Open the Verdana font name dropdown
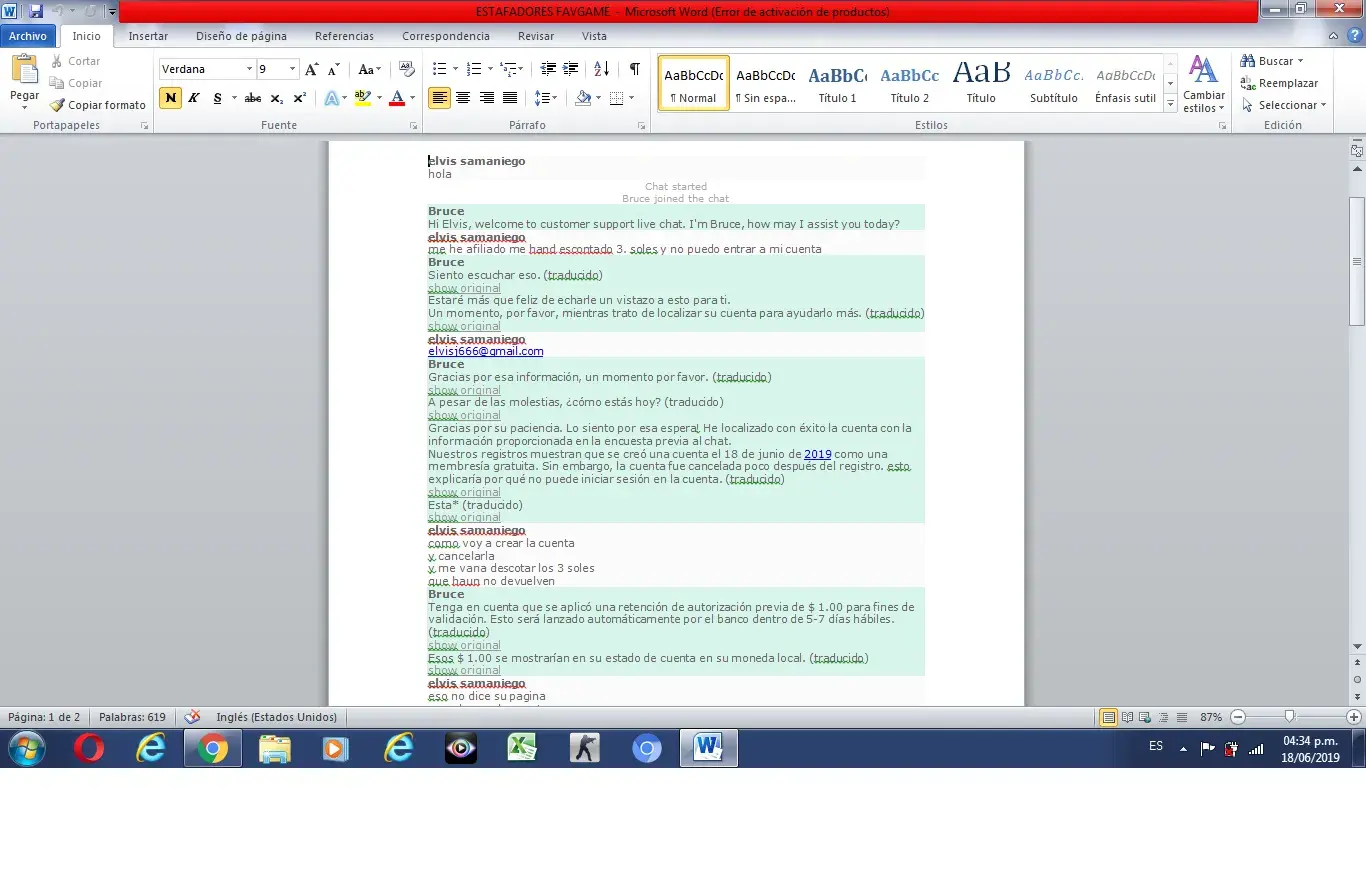The image size is (1366, 870). [249, 69]
